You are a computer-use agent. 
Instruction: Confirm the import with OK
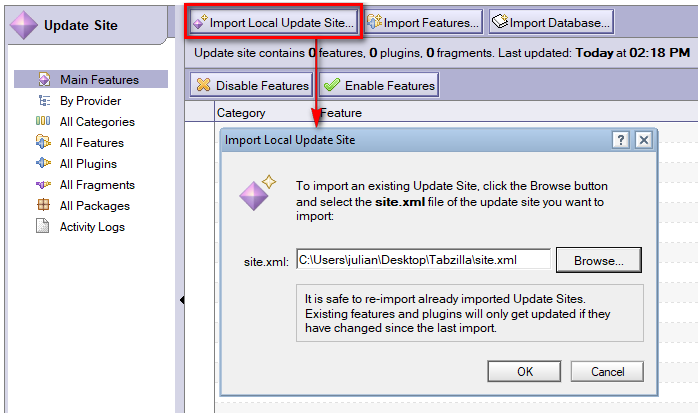click(x=525, y=372)
